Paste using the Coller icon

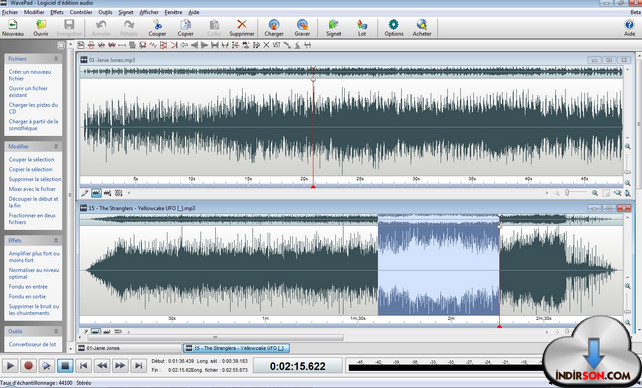(x=214, y=27)
